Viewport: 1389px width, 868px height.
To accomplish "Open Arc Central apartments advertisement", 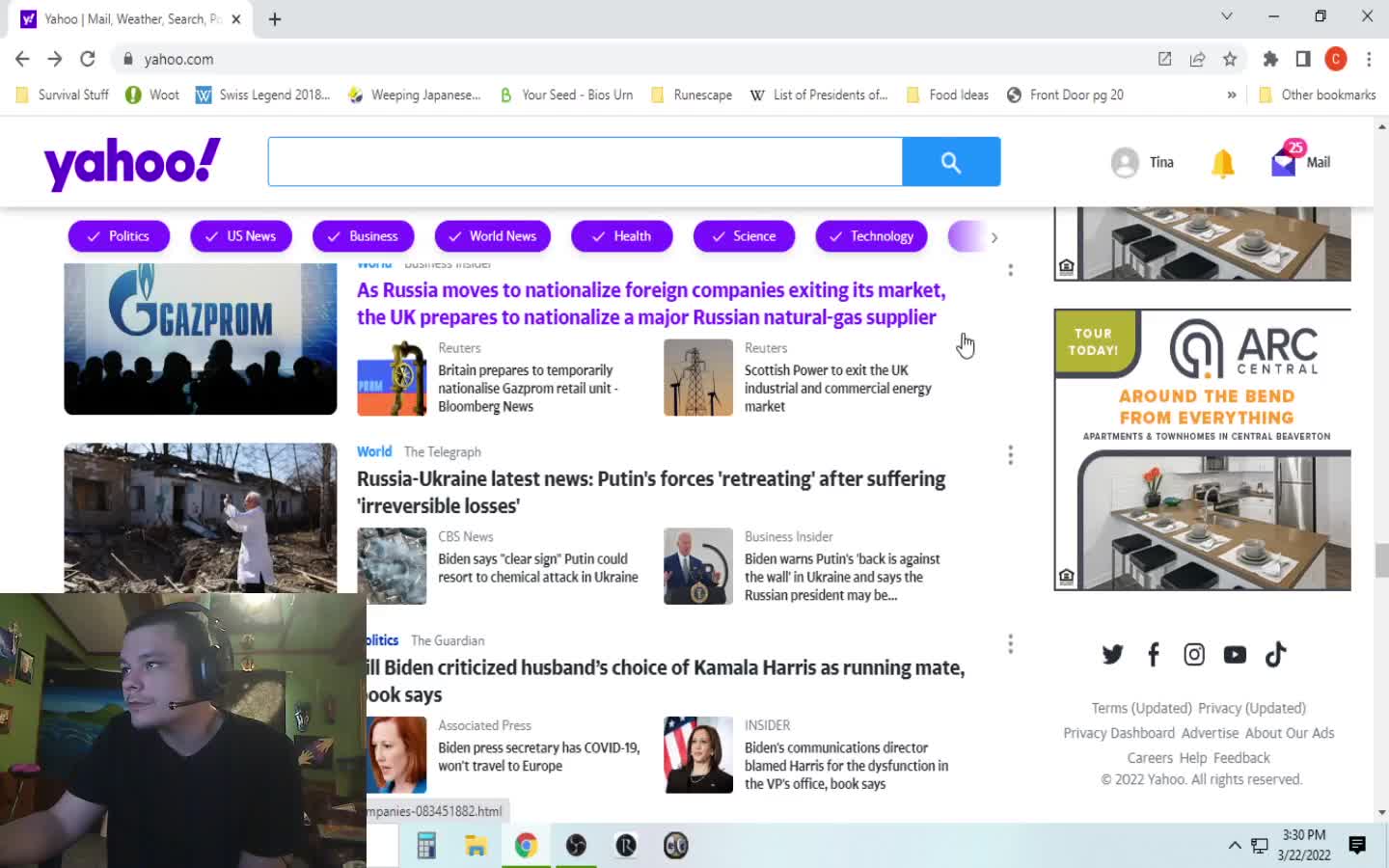I will click(x=1203, y=449).
